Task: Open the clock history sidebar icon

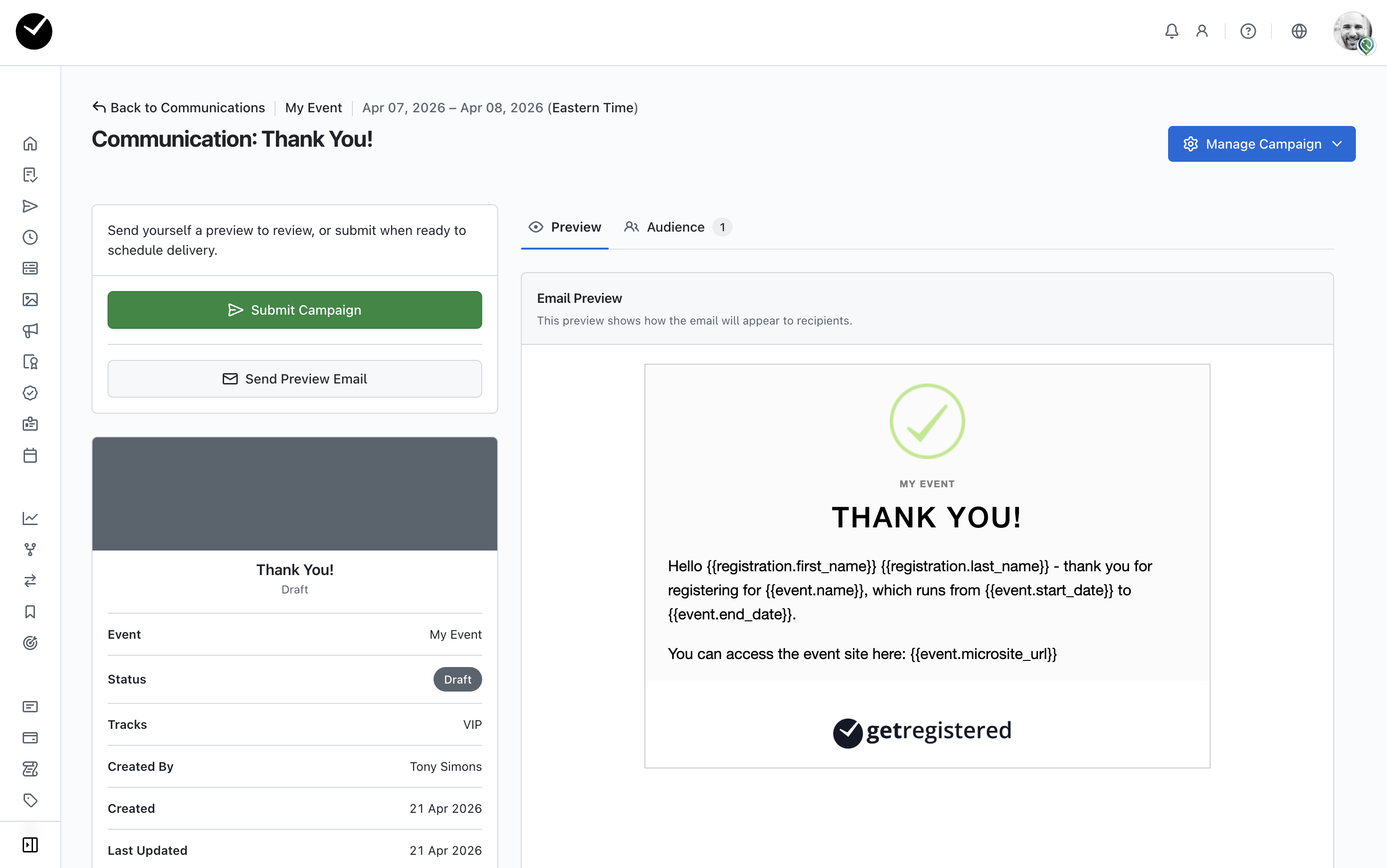Action: [x=30, y=237]
